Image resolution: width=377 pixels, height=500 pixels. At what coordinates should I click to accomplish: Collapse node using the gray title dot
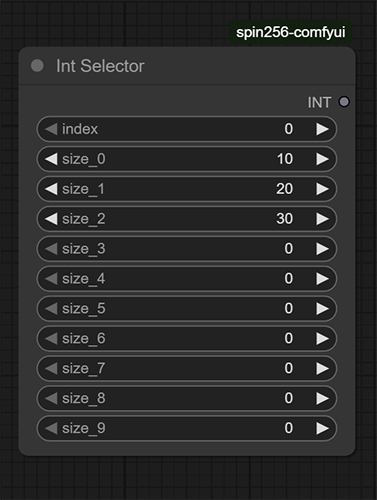(37, 66)
